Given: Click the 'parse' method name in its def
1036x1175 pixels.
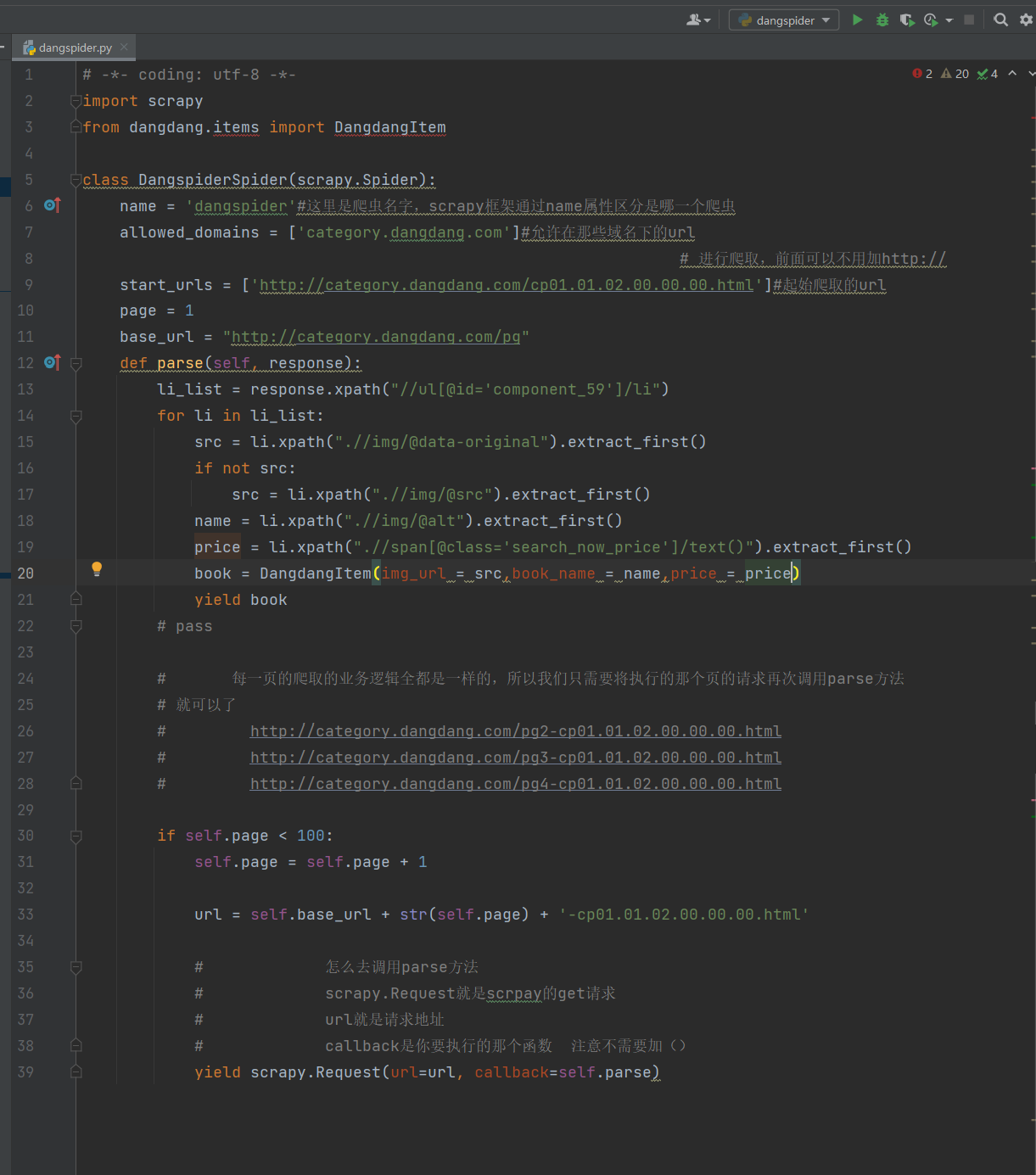Looking at the screenshot, I should (180, 363).
